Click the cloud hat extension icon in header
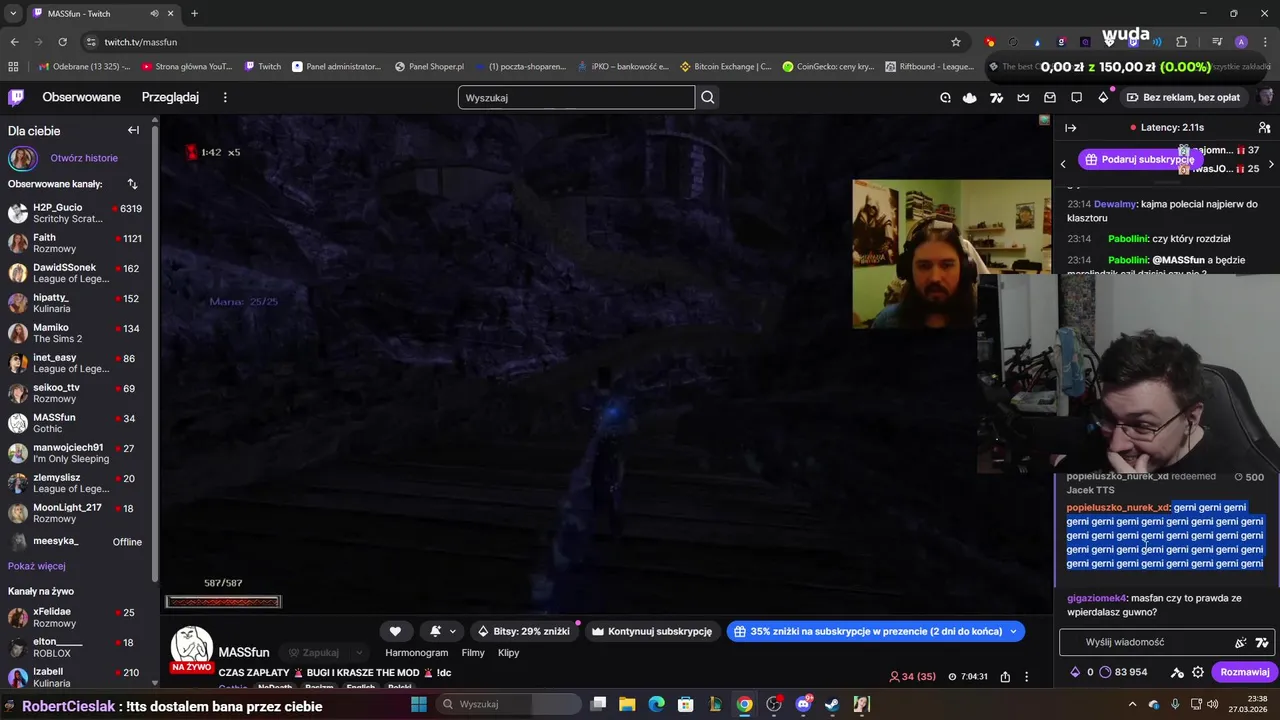 (969, 97)
